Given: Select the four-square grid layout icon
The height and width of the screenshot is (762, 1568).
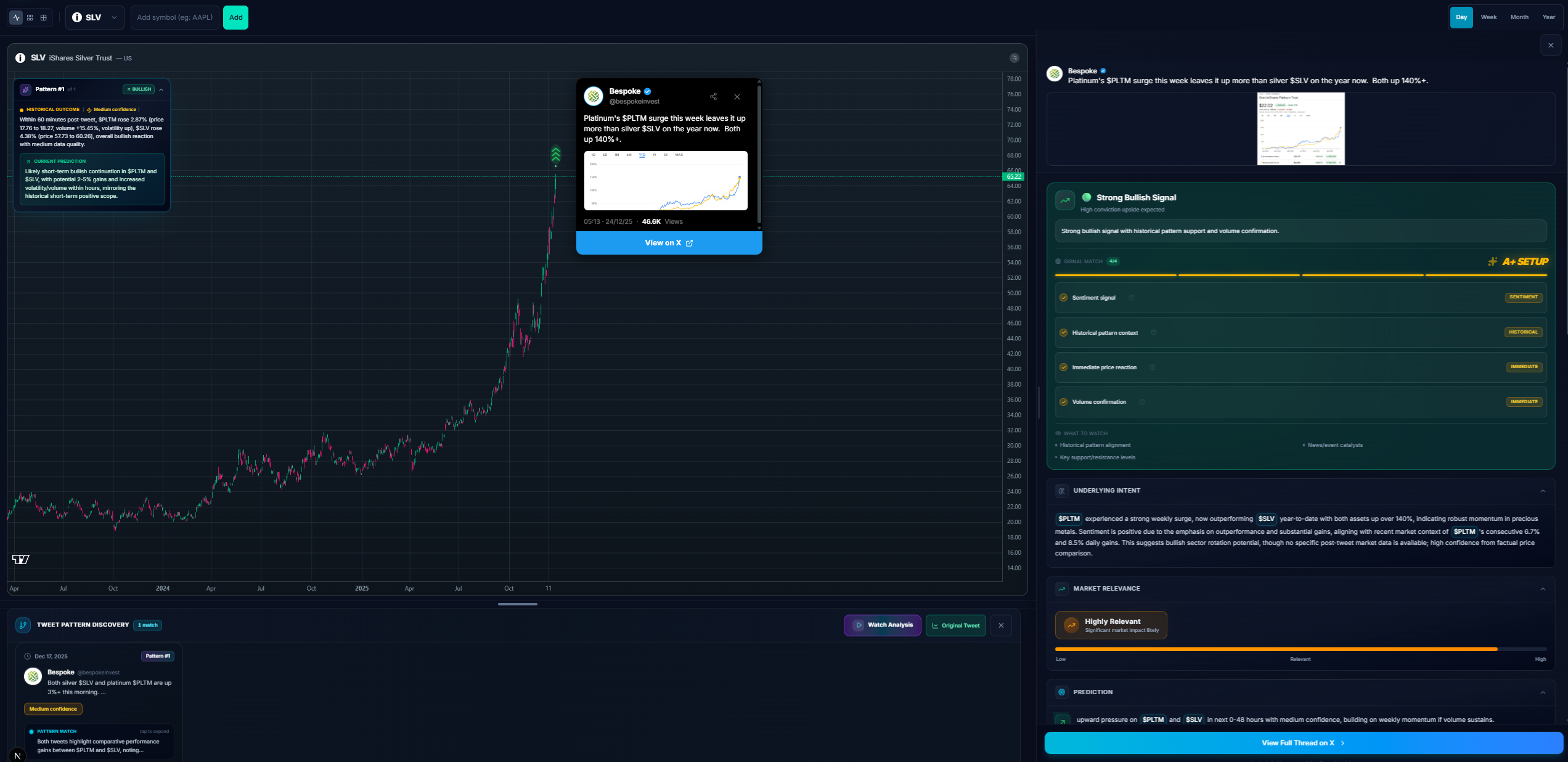Looking at the screenshot, I should click(30, 17).
